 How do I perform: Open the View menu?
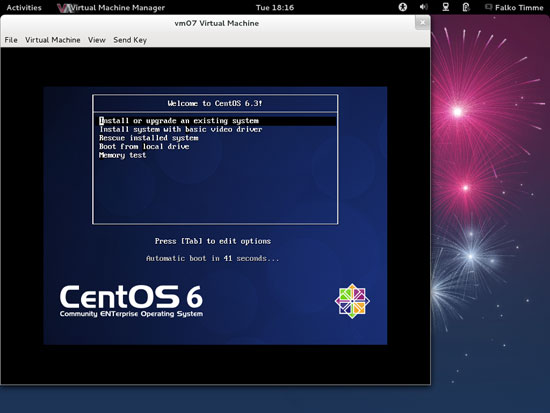tap(96, 40)
